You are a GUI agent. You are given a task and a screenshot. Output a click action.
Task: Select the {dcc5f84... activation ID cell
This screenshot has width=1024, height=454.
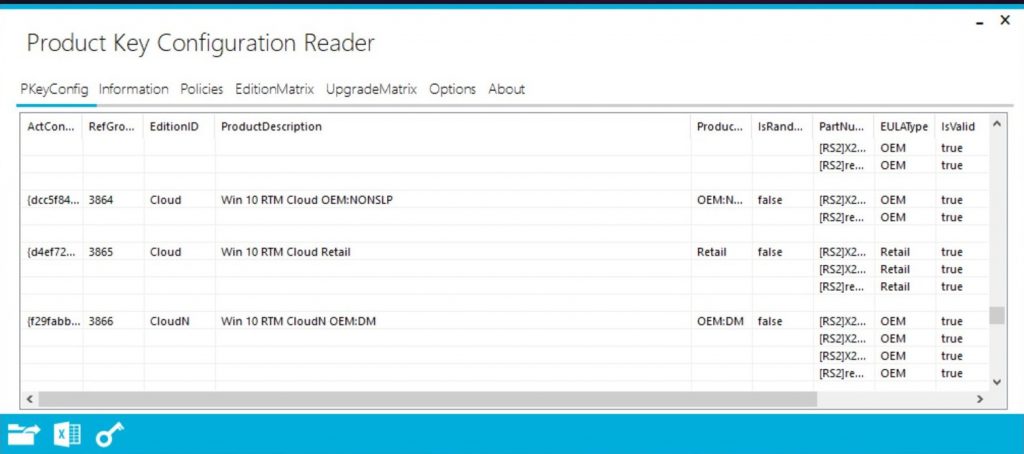coord(52,200)
